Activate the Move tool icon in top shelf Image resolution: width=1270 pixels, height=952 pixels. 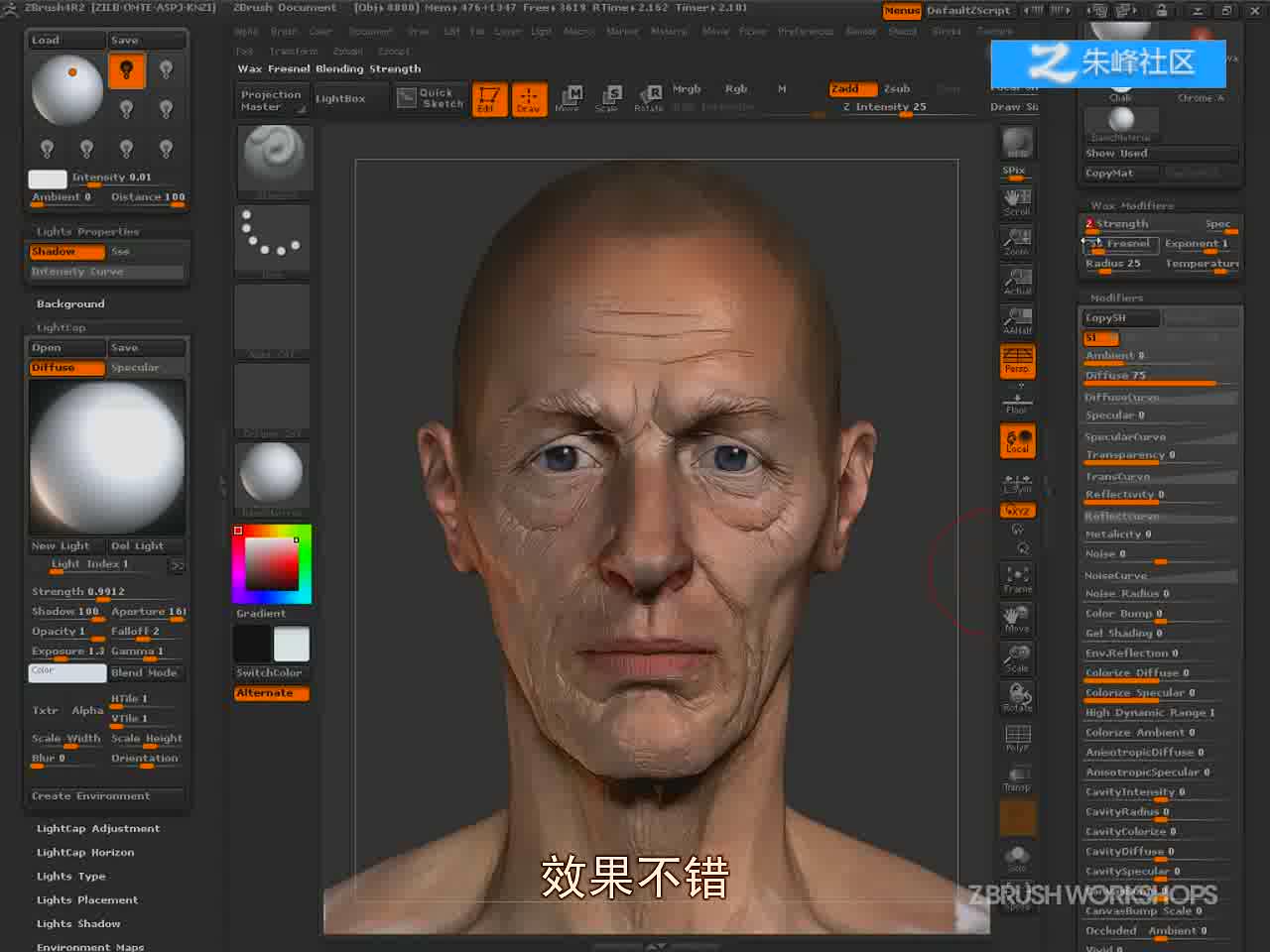[568, 99]
